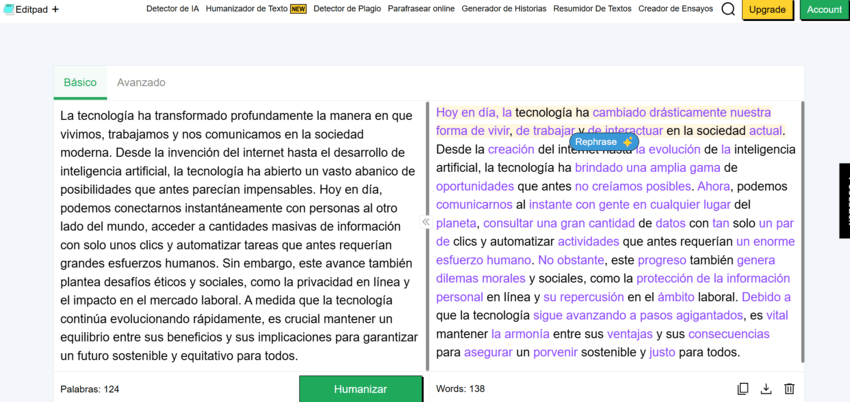Click the 'Palabras: 124' counter

point(90,389)
